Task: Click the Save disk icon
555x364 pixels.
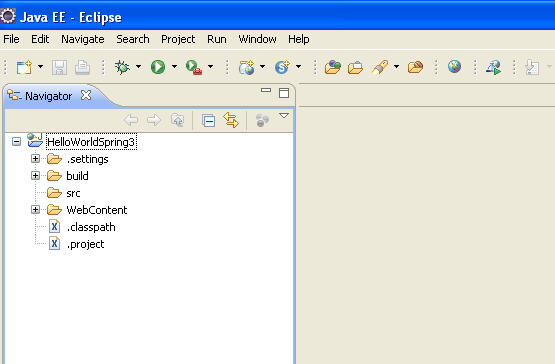Action: pyautogui.click(x=59, y=67)
